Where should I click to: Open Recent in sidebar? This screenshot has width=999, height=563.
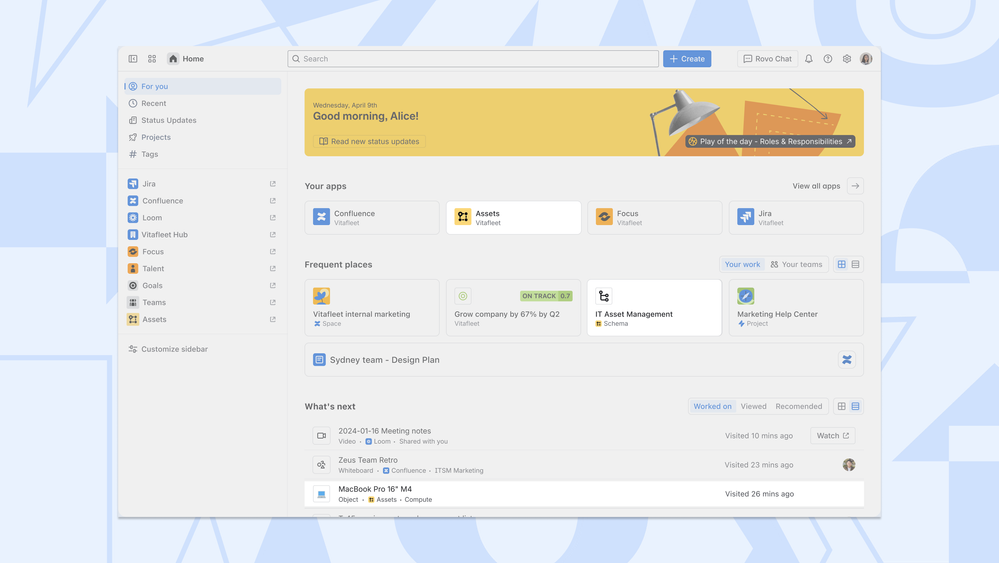[x=203, y=103]
